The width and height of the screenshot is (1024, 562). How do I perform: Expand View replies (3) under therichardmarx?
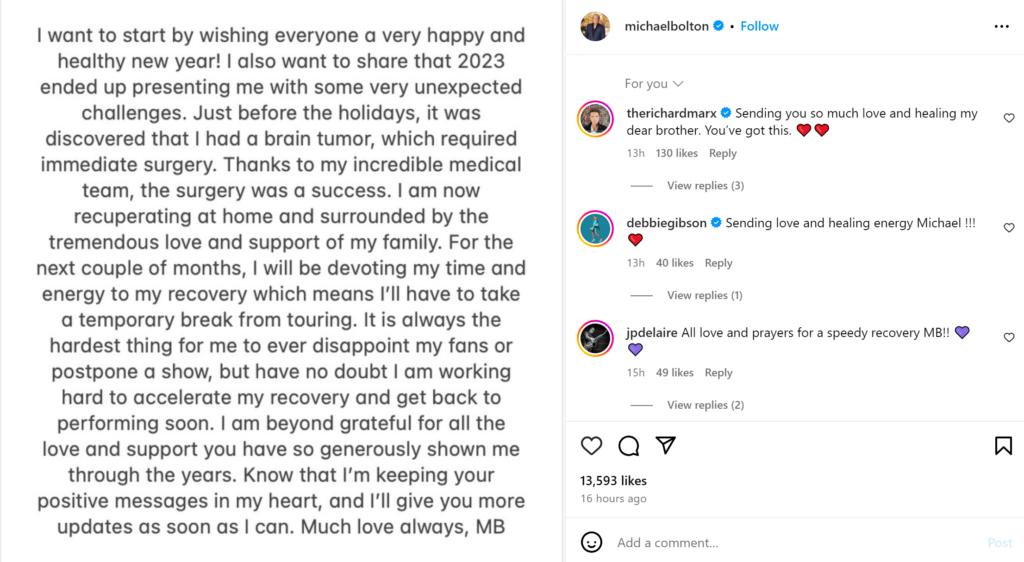(x=705, y=186)
